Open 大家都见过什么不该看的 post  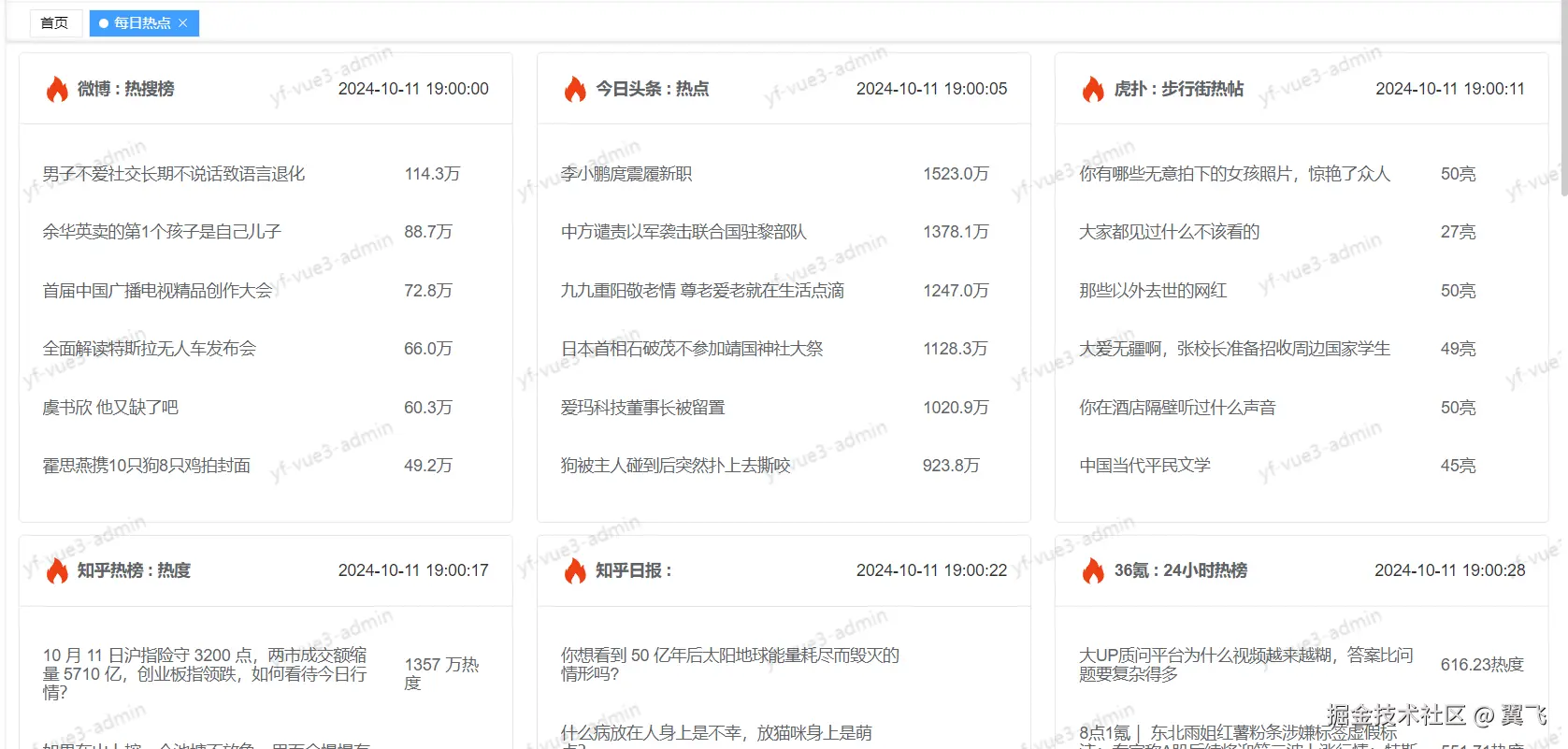tap(1170, 232)
